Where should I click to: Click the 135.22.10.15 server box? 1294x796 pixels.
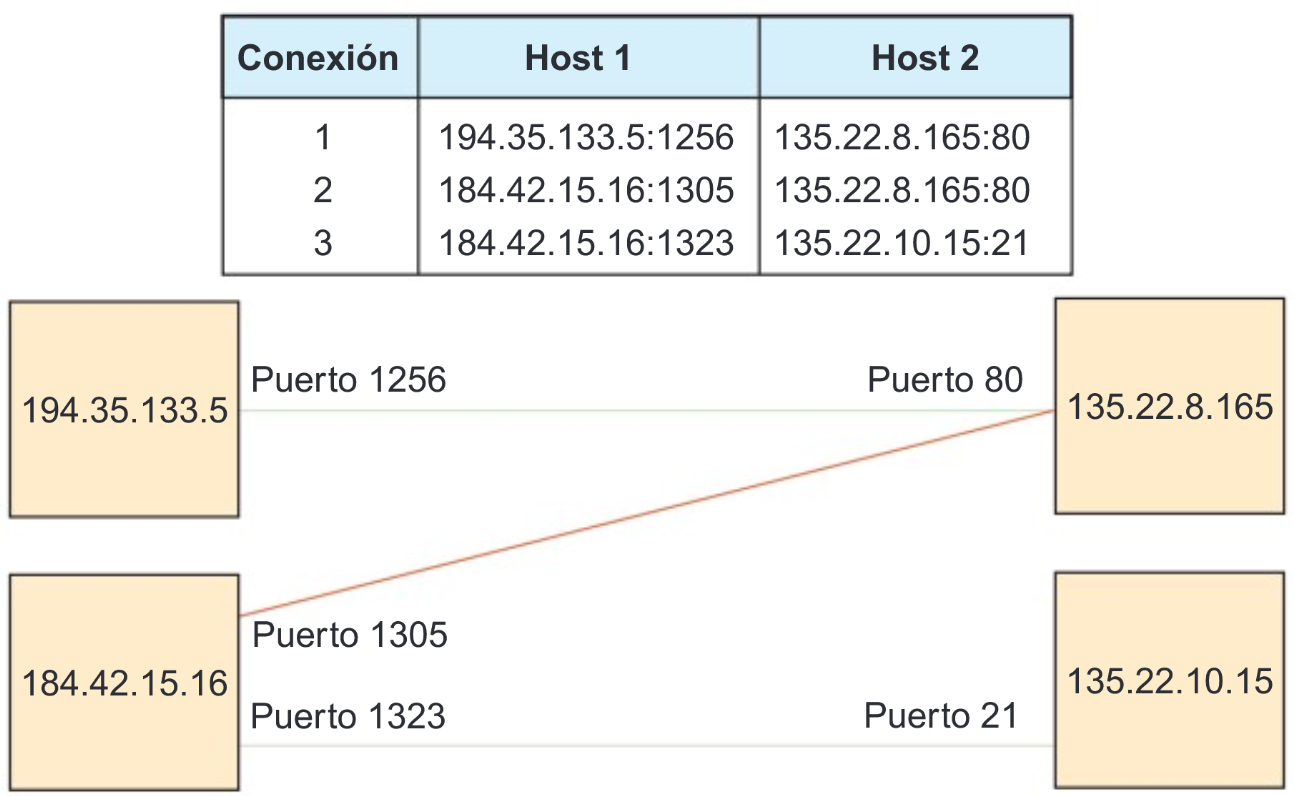click(1169, 681)
